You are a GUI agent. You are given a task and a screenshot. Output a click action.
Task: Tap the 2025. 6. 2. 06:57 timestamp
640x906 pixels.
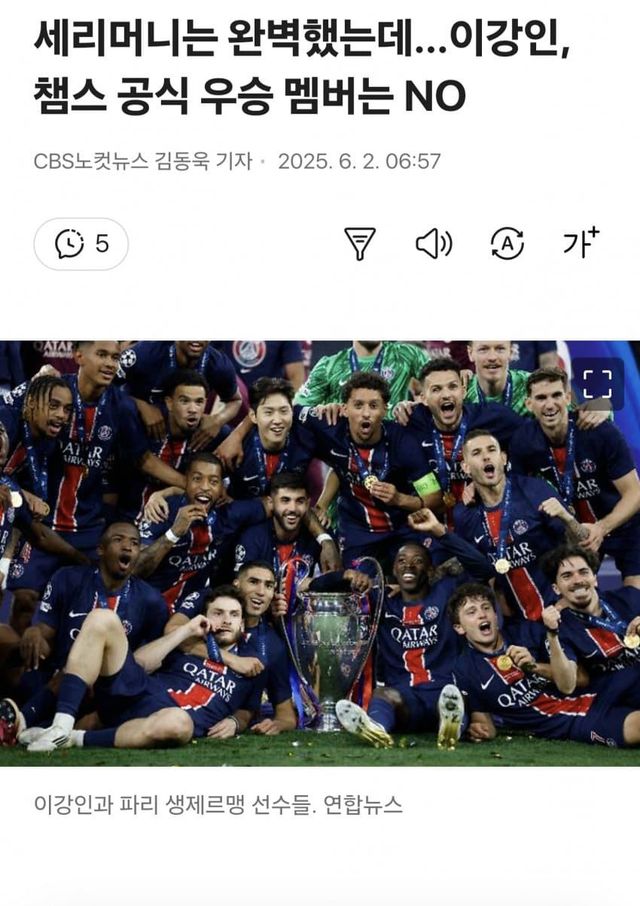tap(359, 161)
